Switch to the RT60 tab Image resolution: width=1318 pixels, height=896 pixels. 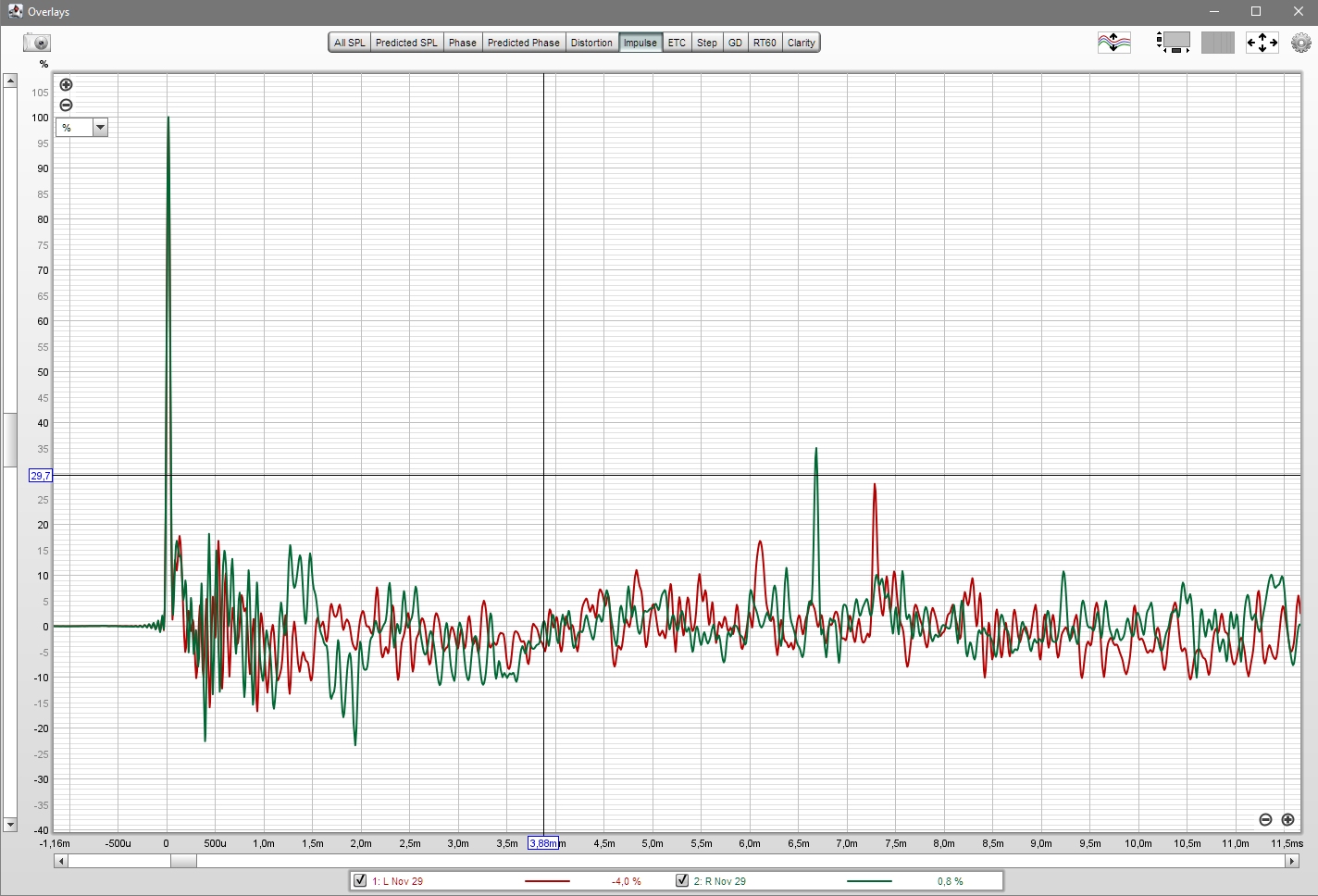pos(765,43)
